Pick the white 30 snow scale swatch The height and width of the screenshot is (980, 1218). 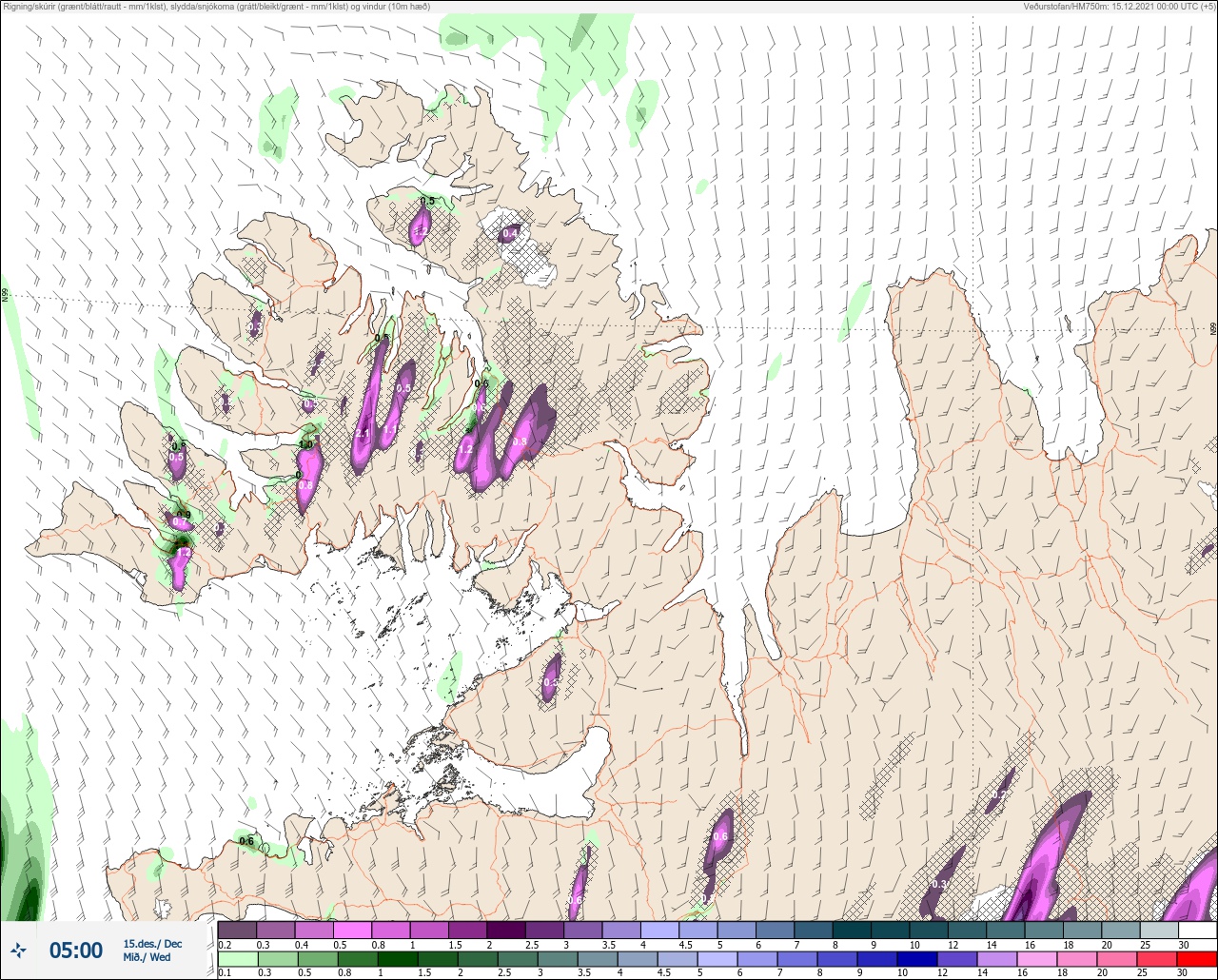pos(1197,930)
